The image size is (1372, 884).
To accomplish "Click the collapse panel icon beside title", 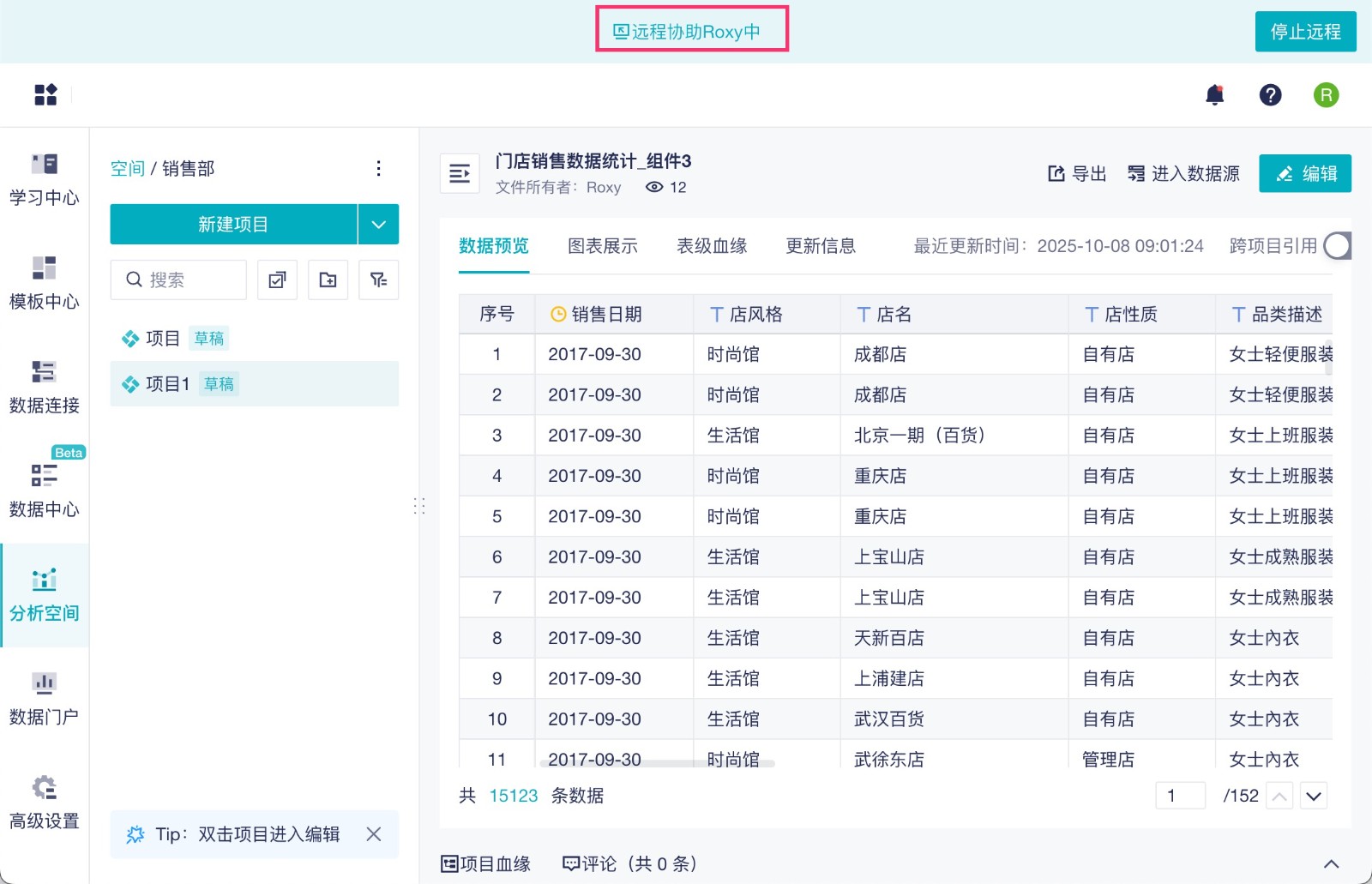I will pyautogui.click(x=460, y=174).
